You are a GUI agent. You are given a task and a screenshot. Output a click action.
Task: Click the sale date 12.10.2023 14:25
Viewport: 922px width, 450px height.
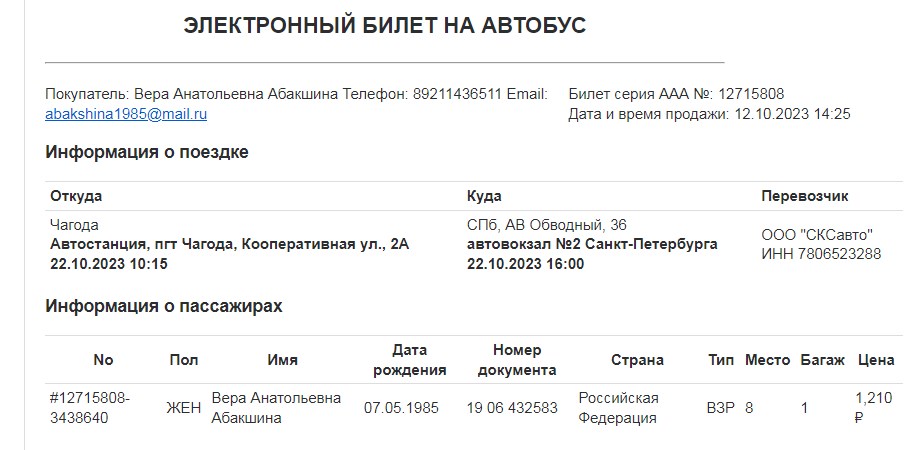coord(792,114)
